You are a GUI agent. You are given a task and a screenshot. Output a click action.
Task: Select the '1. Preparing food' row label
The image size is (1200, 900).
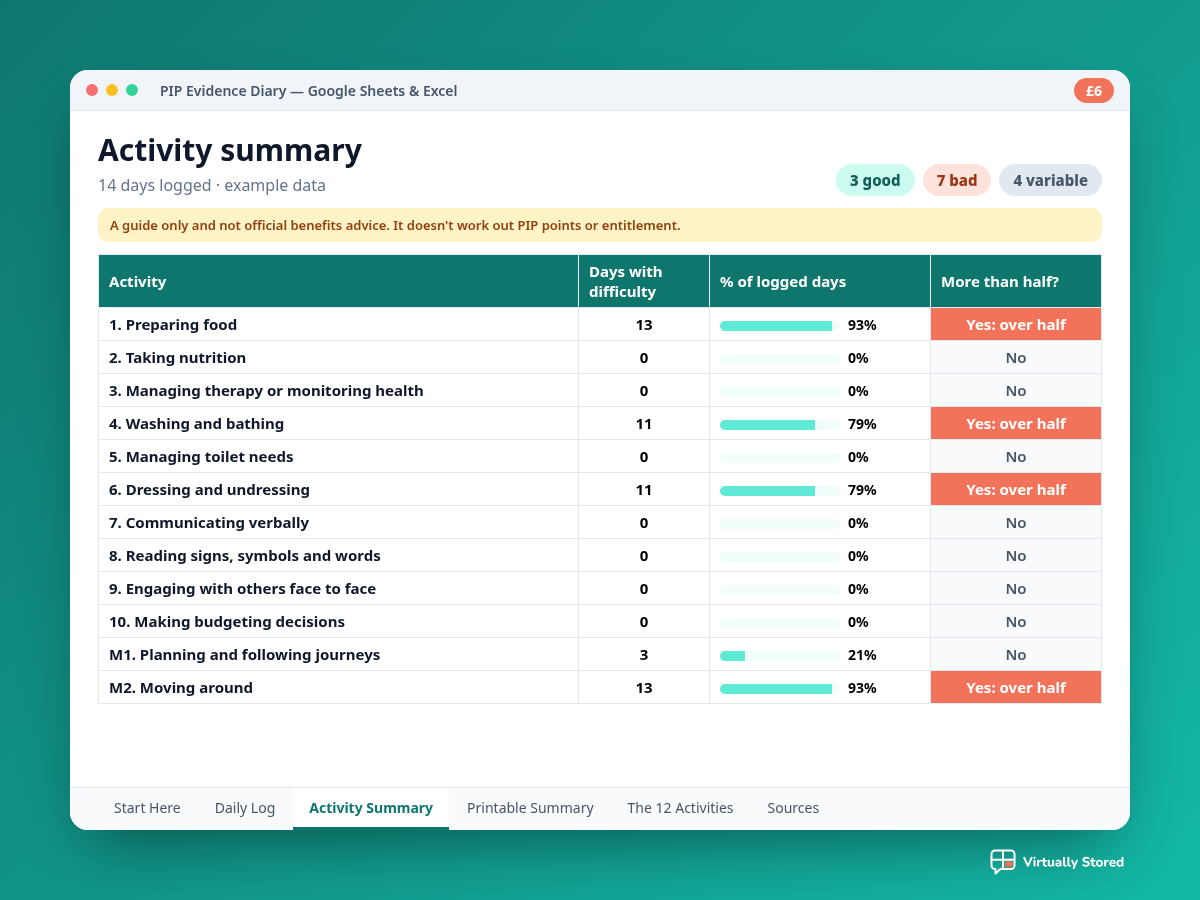pyautogui.click(x=173, y=325)
